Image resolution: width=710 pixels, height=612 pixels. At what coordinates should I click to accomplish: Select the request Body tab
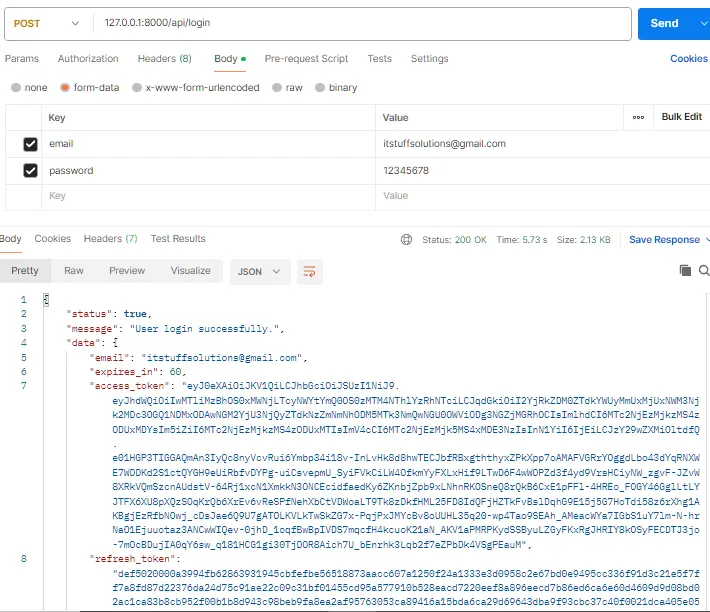(230, 58)
